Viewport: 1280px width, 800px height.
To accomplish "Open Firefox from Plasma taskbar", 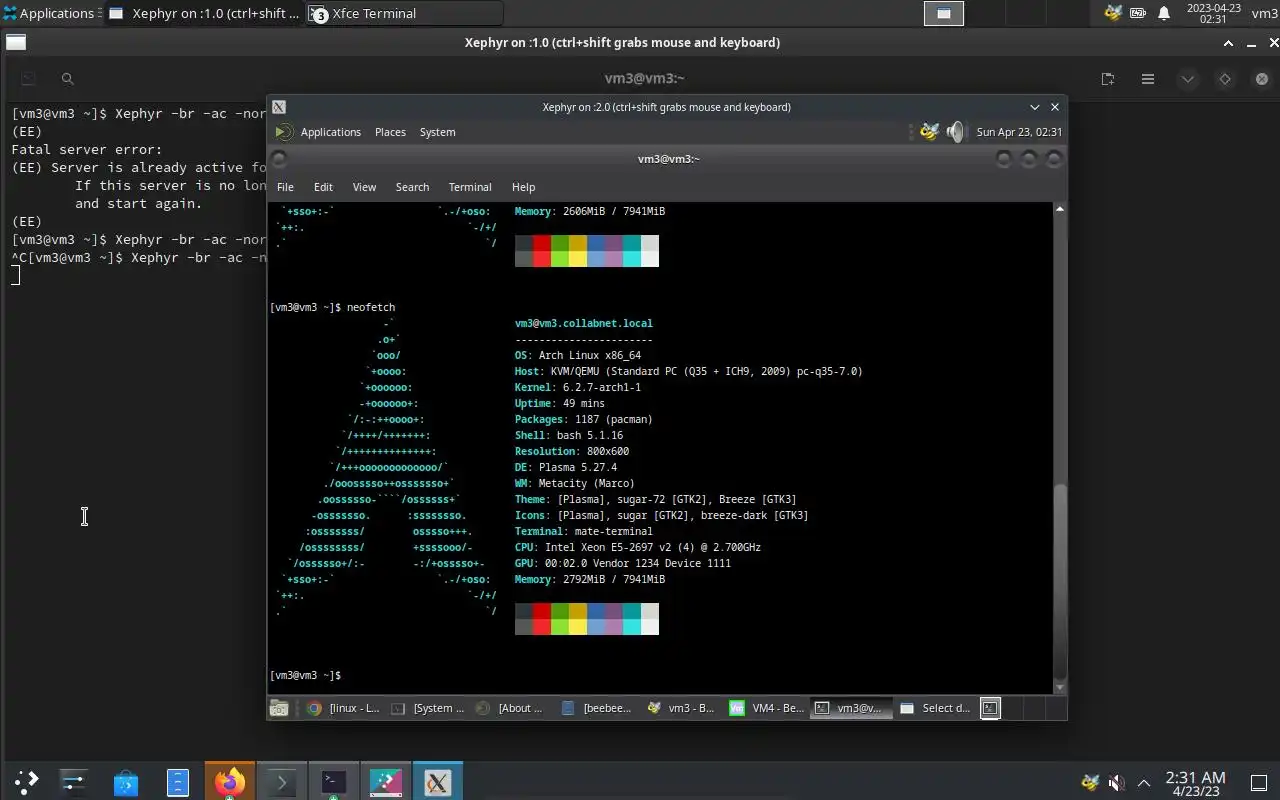I will point(229,782).
